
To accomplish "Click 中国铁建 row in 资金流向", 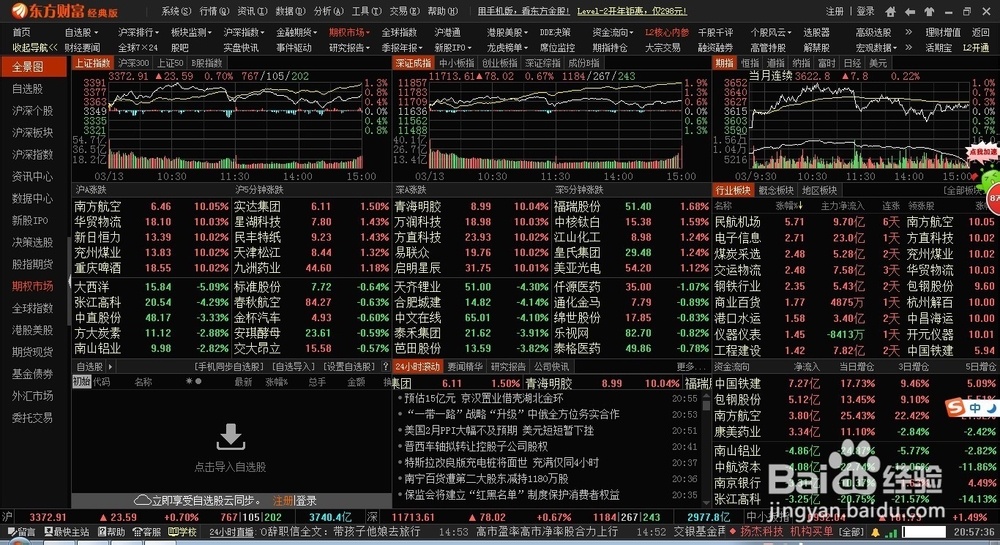I will tap(855, 384).
